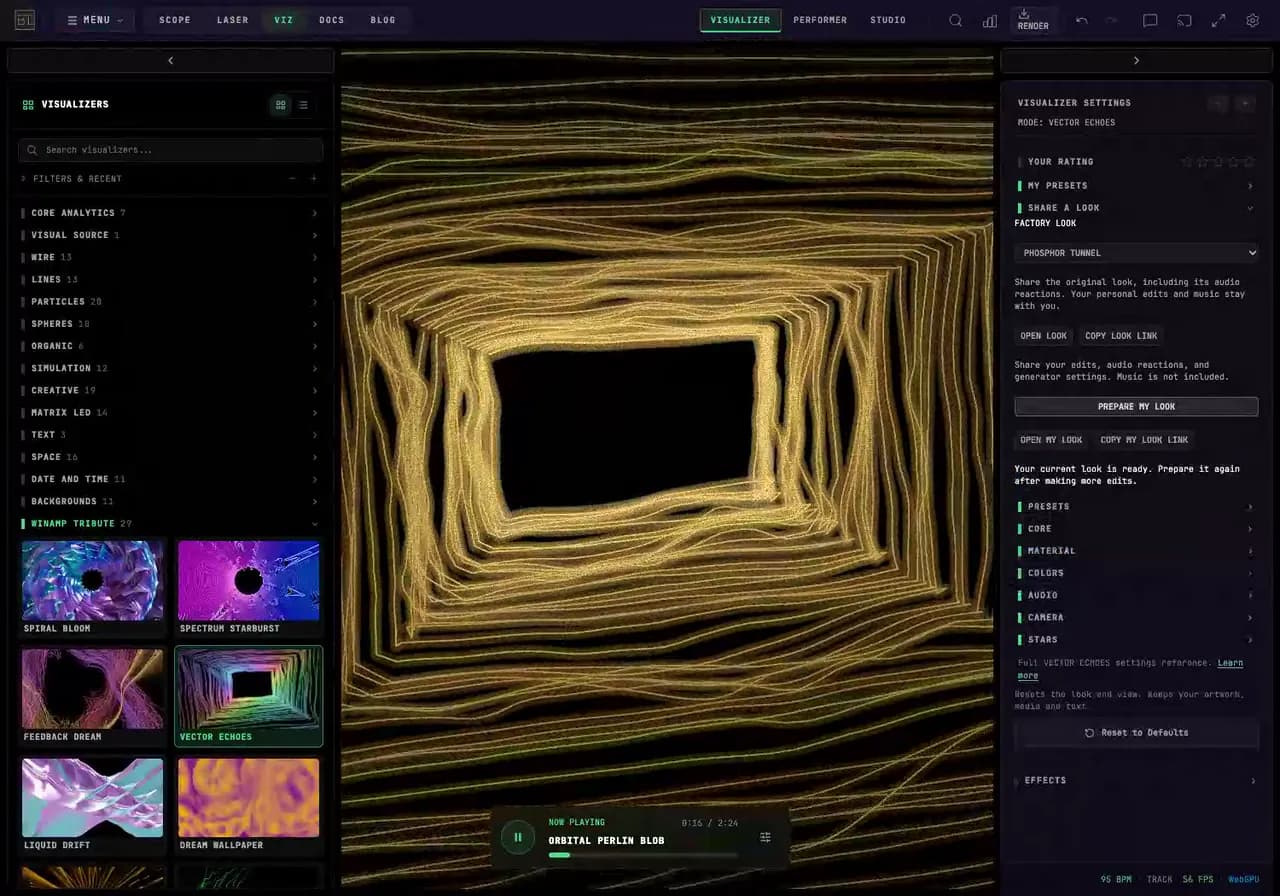Open the bar-chart stats icon
Viewport: 1280px width, 896px height.
tap(990, 20)
